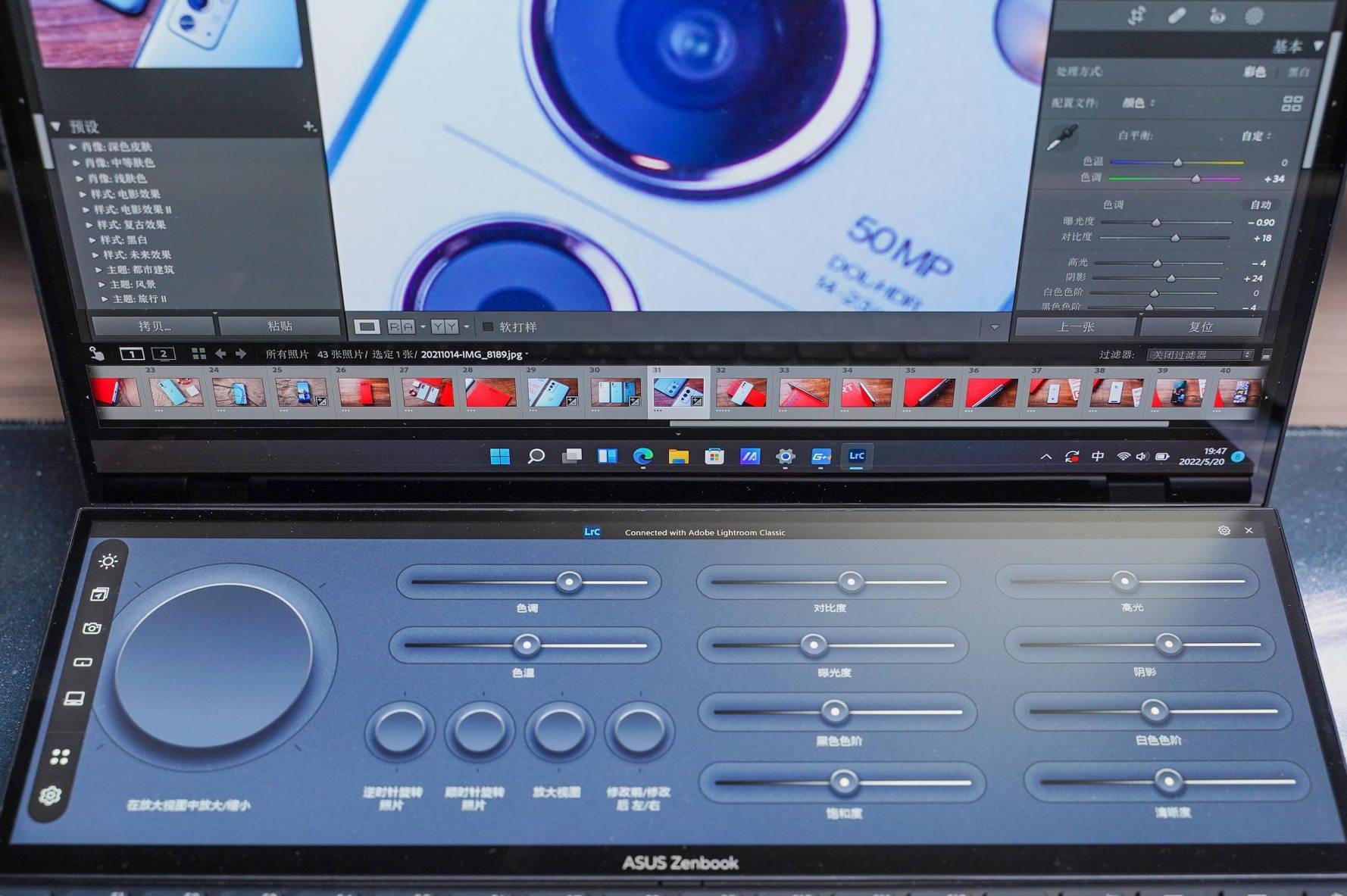Pick the white balance eyedropper
Viewport: 1347px width, 896px height.
(x=1063, y=138)
